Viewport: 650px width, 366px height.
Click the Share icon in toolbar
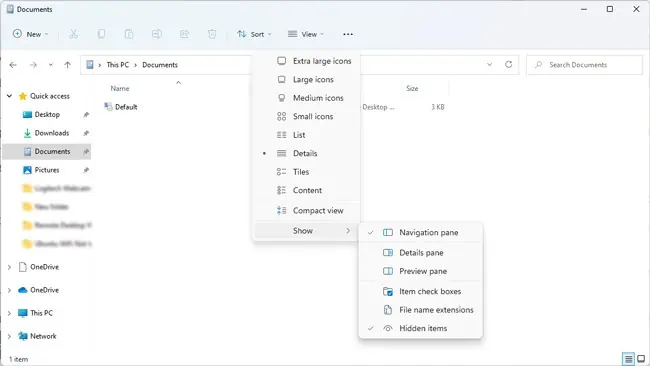[x=184, y=34]
